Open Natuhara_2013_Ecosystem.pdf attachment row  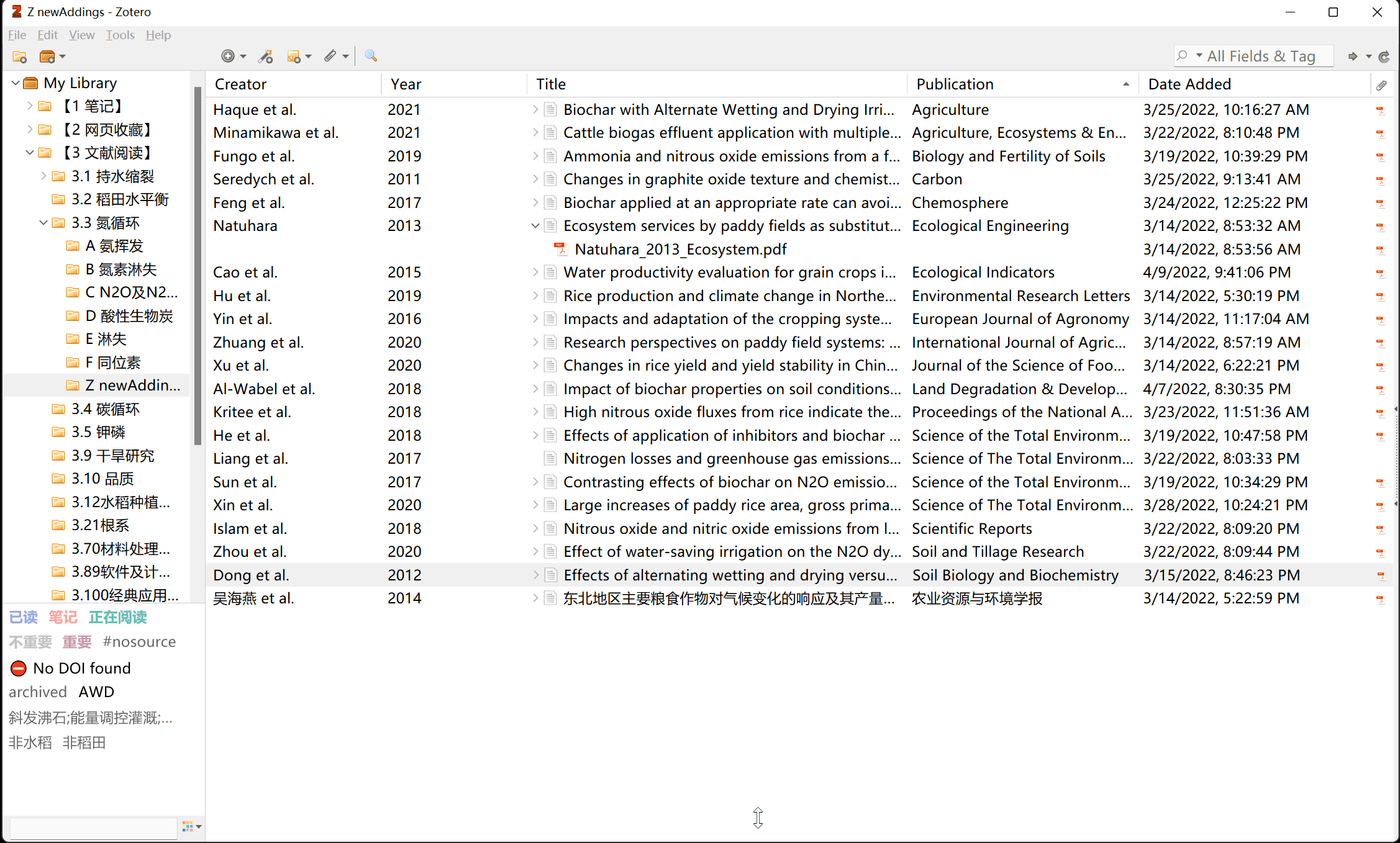680,249
